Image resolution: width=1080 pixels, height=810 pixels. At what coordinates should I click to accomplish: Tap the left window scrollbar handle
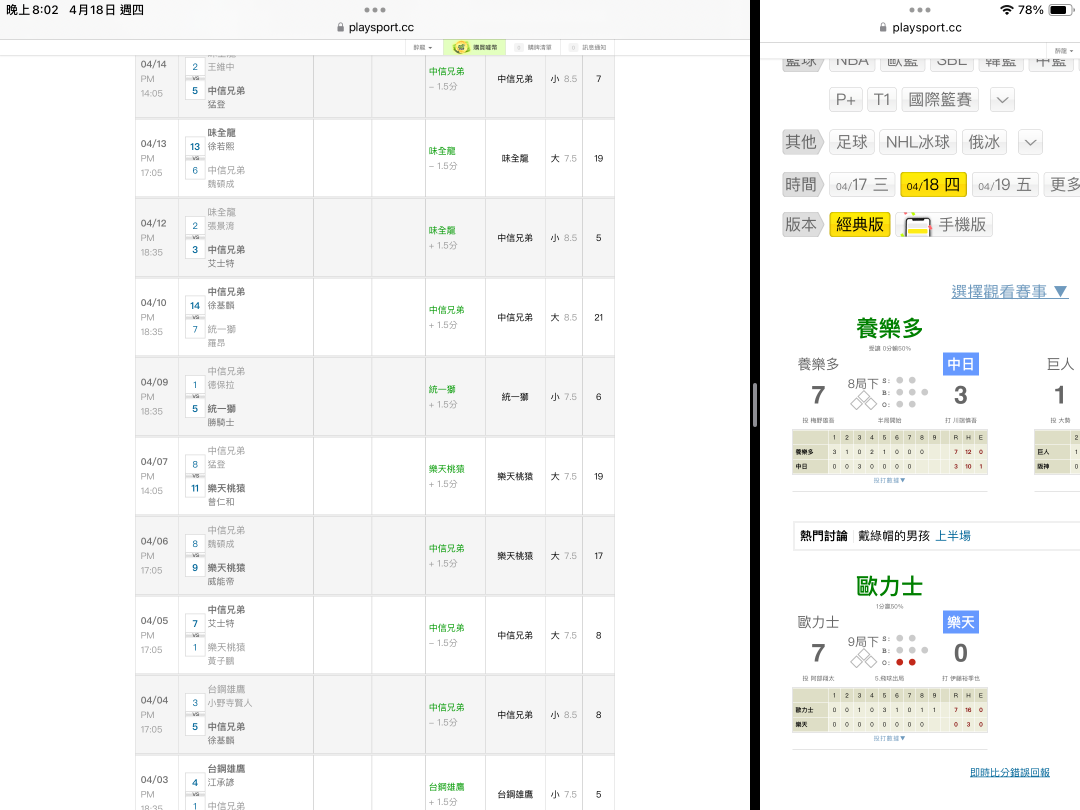(755, 405)
